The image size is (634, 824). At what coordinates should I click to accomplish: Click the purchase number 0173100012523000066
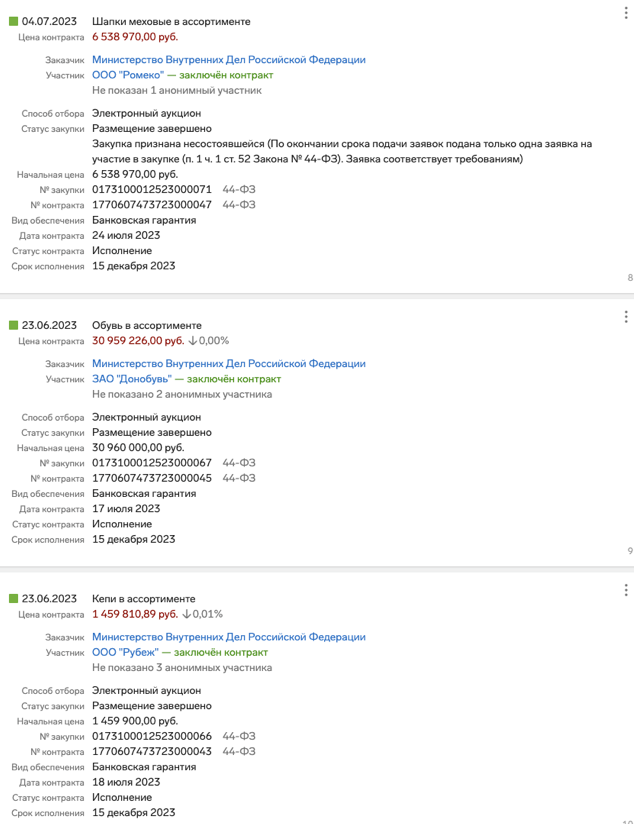coord(152,736)
